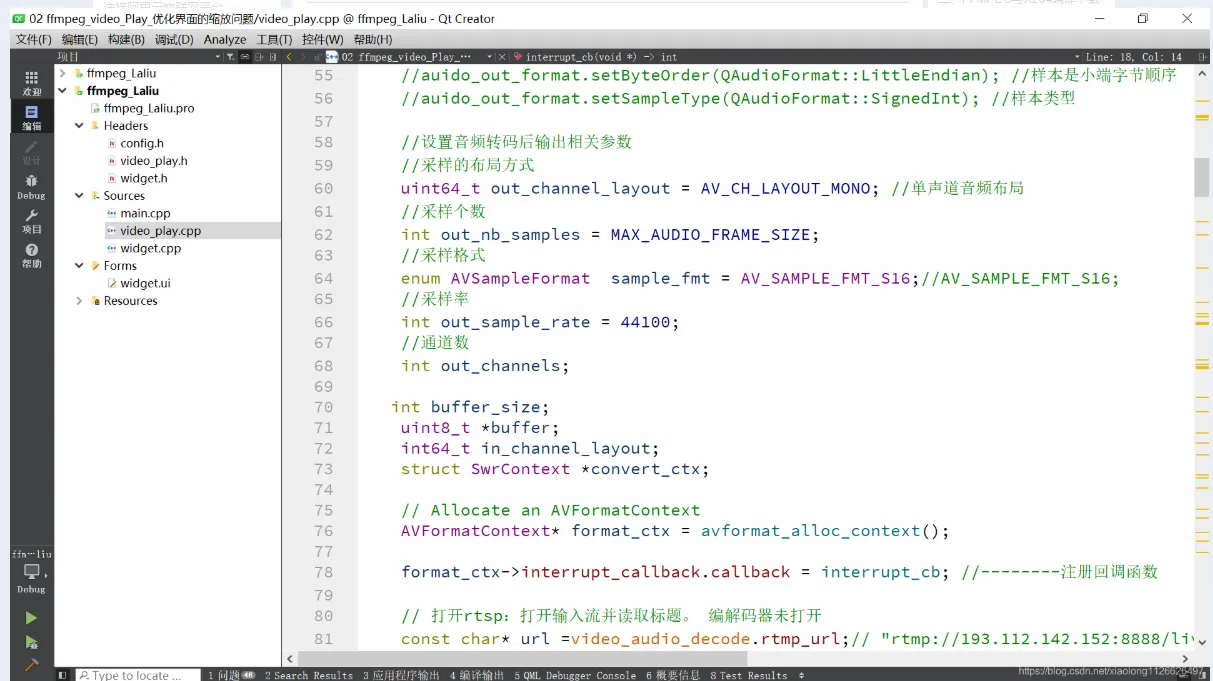The width and height of the screenshot is (1213, 681).
Task: Expand the Resources folder
Action: click(79, 301)
